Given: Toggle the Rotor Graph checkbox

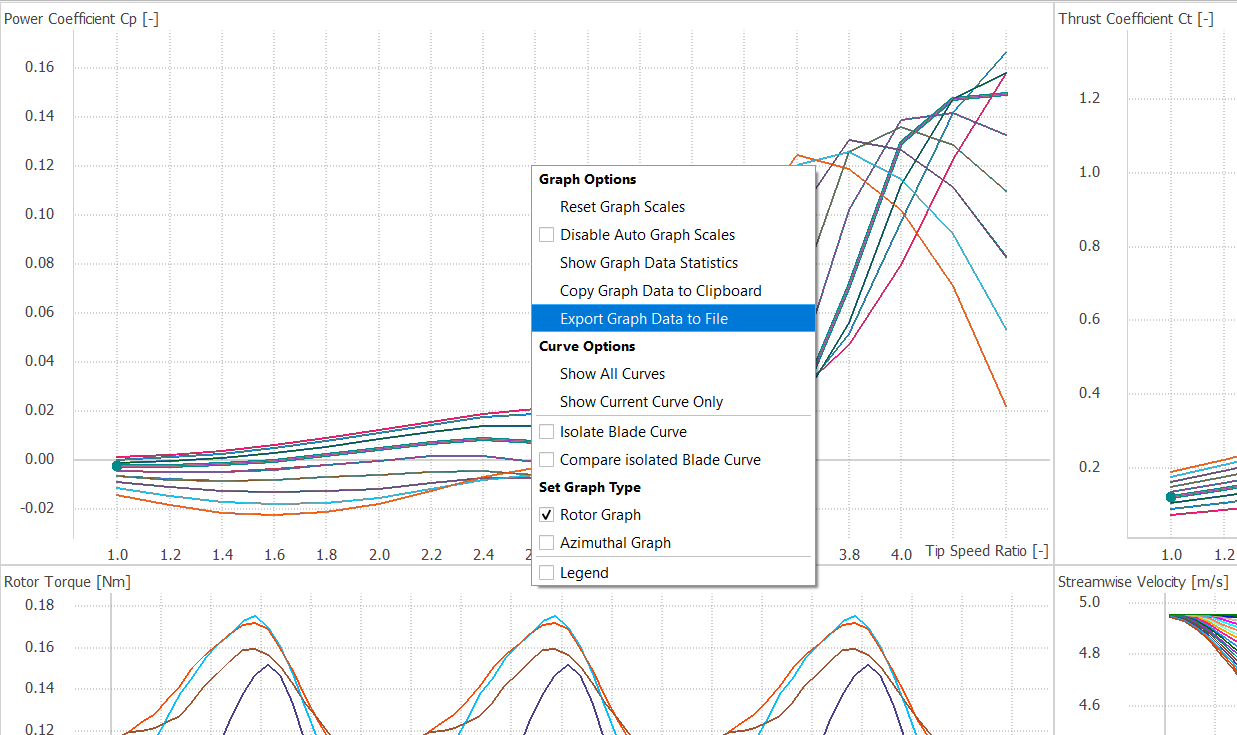Looking at the screenshot, I should (x=546, y=515).
